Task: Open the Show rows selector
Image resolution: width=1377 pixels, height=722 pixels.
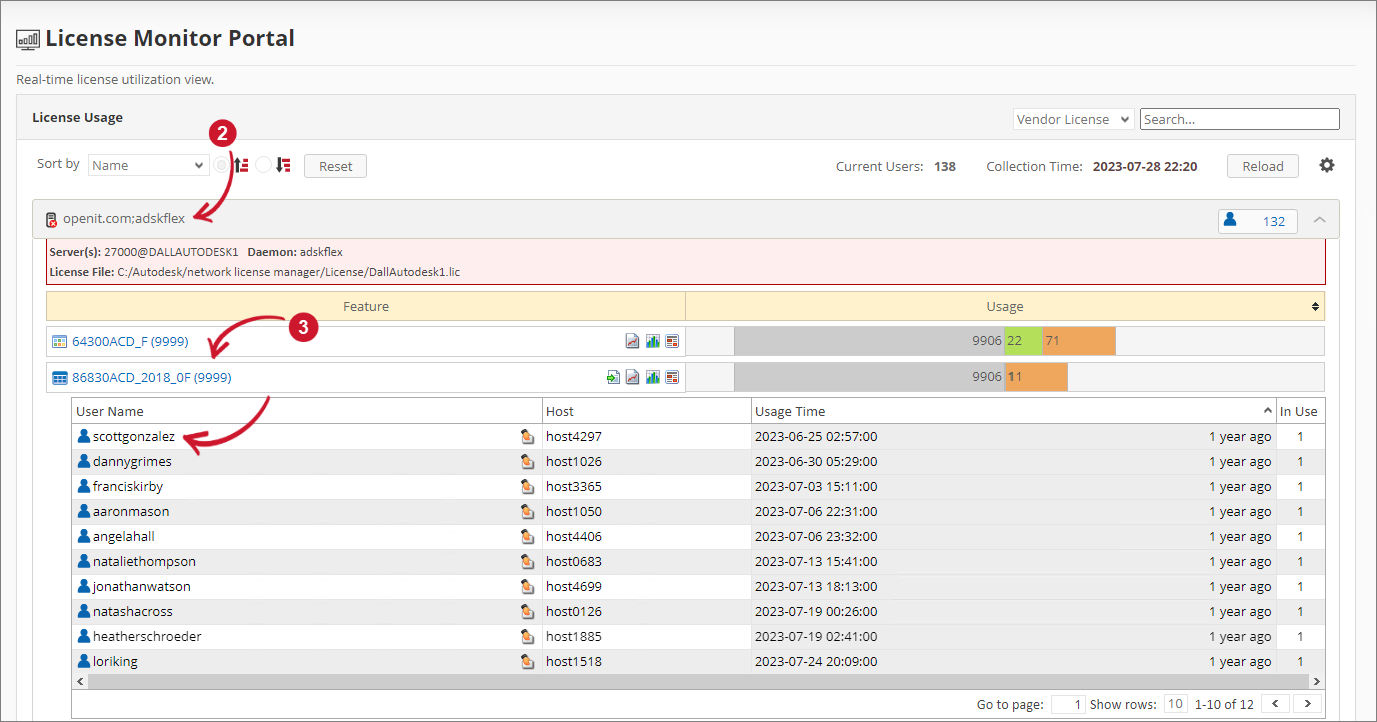Action: pos(1176,704)
